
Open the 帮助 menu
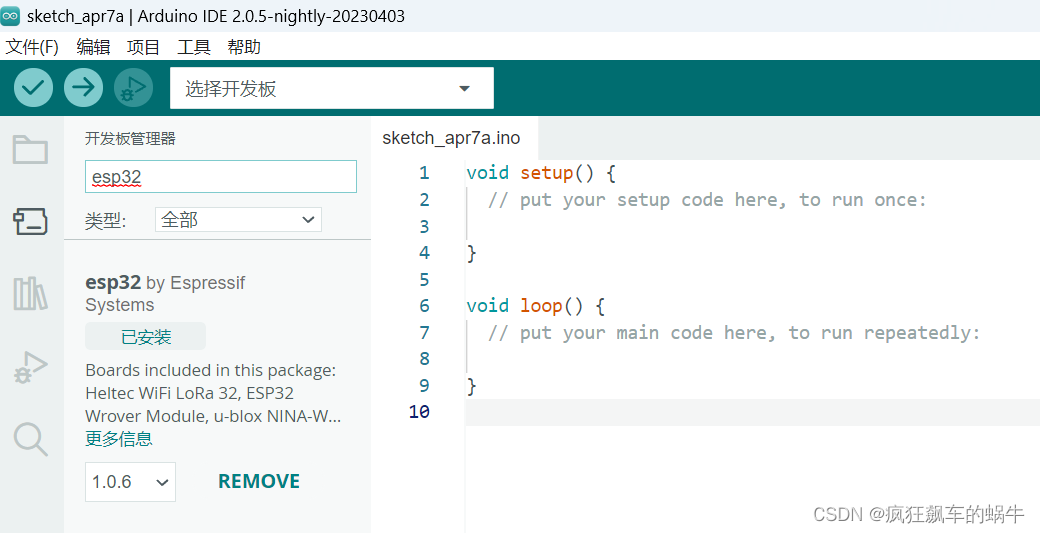244,47
